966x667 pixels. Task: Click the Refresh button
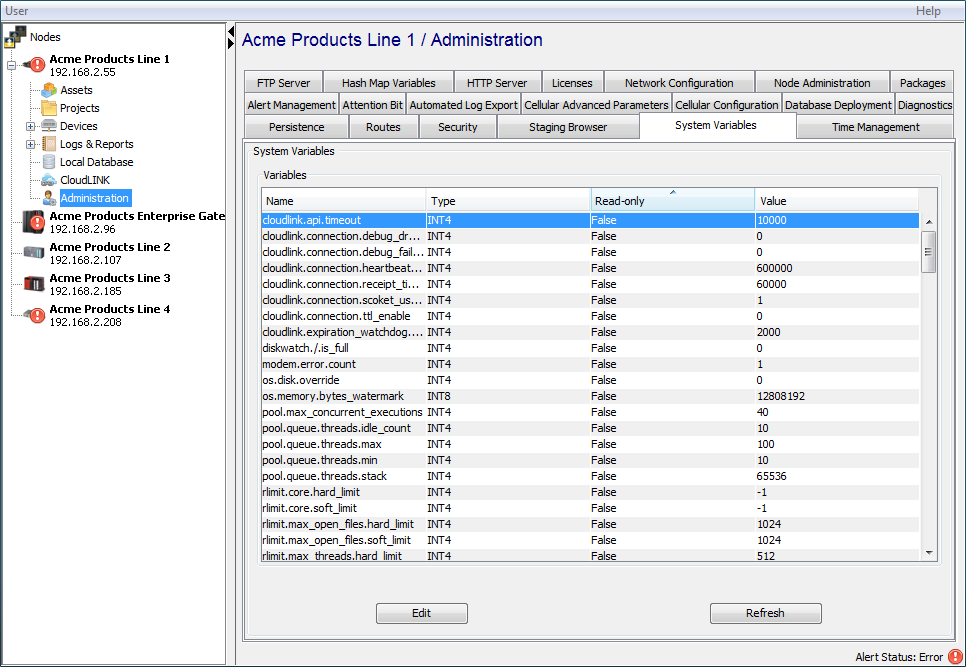coord(765,613)
